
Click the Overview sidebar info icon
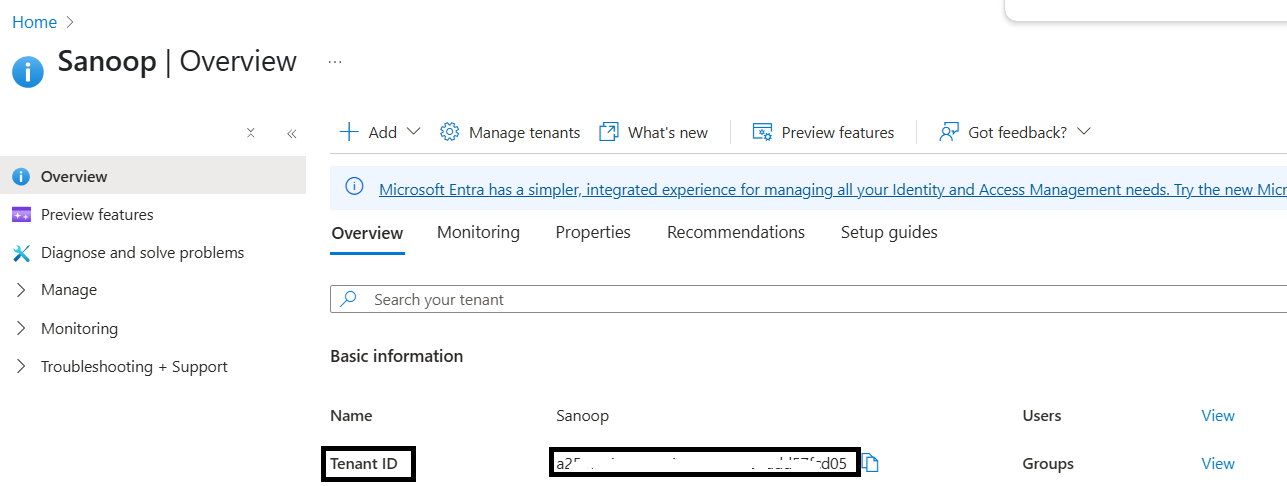tap(21, 176)
